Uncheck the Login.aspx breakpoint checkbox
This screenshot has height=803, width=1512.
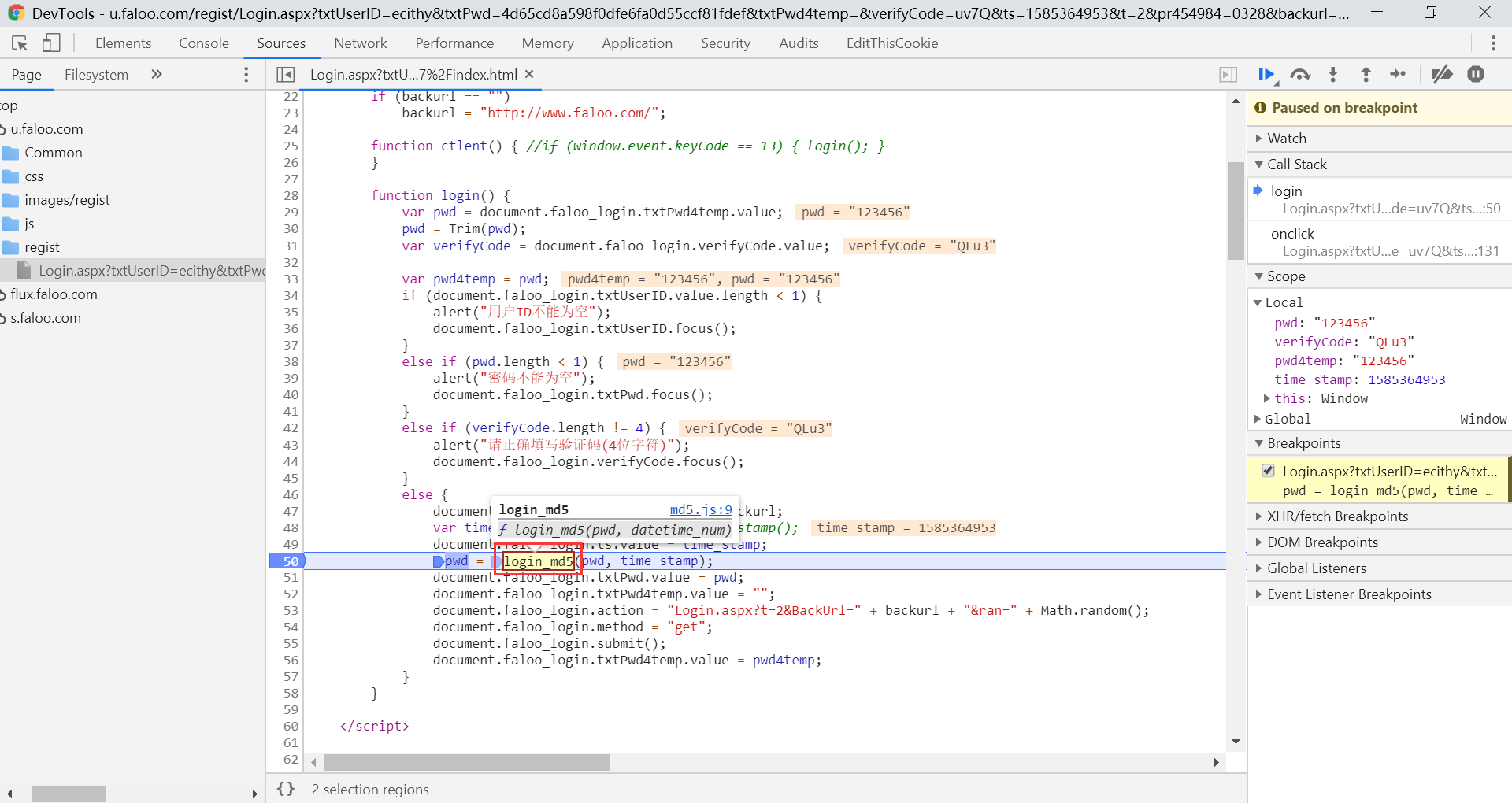tap(1268, 471)
